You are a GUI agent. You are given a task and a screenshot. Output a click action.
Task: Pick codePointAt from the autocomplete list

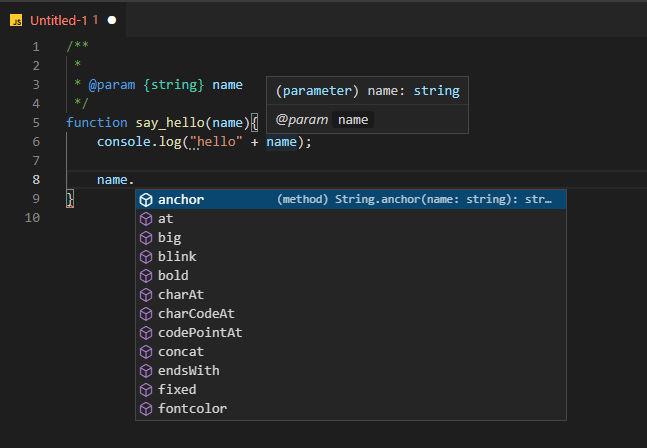(351, 332)
